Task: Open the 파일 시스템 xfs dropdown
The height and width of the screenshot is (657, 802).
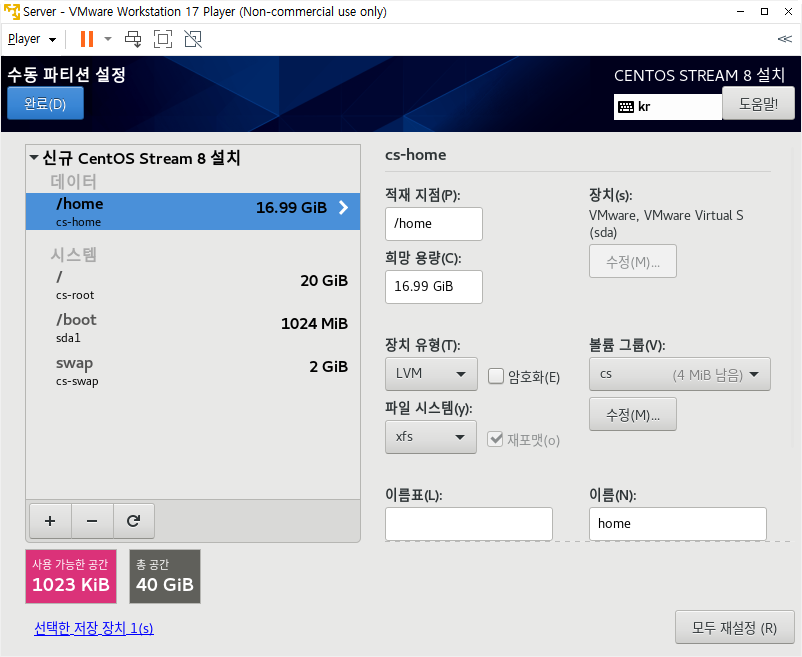Action: tap(431, 437)
